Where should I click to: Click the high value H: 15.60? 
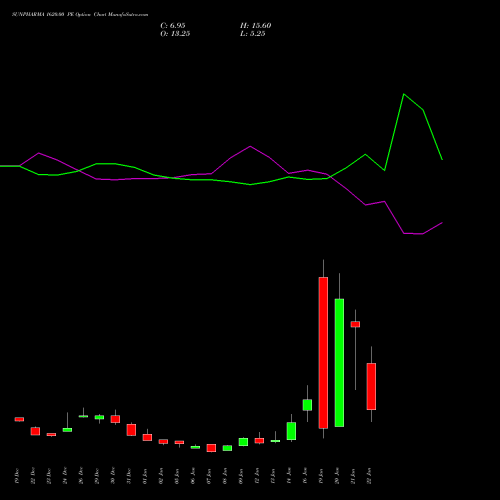click(255, 26)
